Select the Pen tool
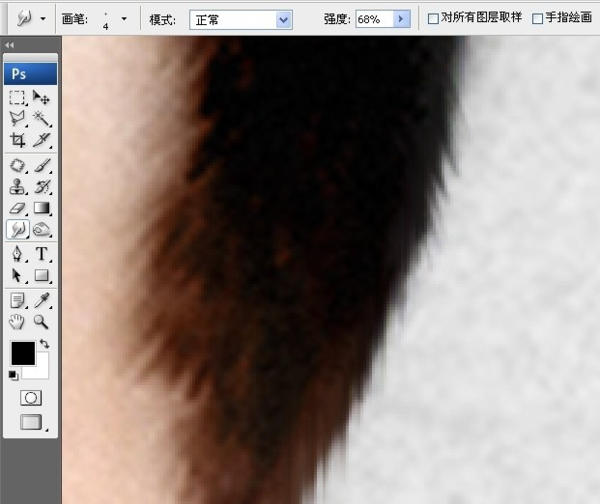This screenshot has height=504, width=600. 17,254
